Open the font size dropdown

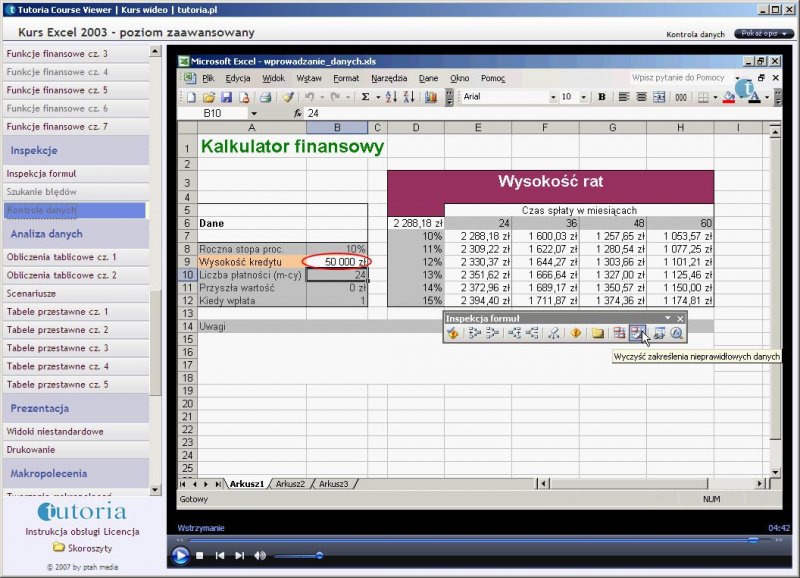(583, 97)
